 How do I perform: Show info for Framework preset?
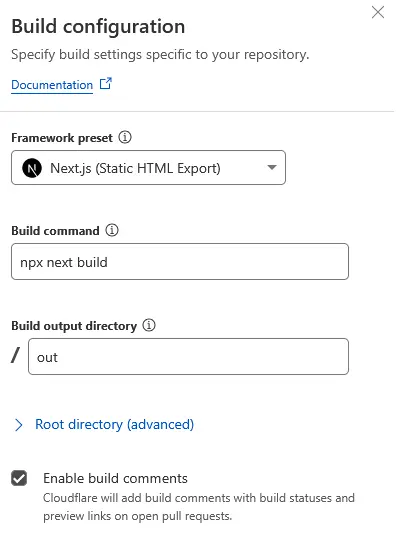tap(125, 137)
